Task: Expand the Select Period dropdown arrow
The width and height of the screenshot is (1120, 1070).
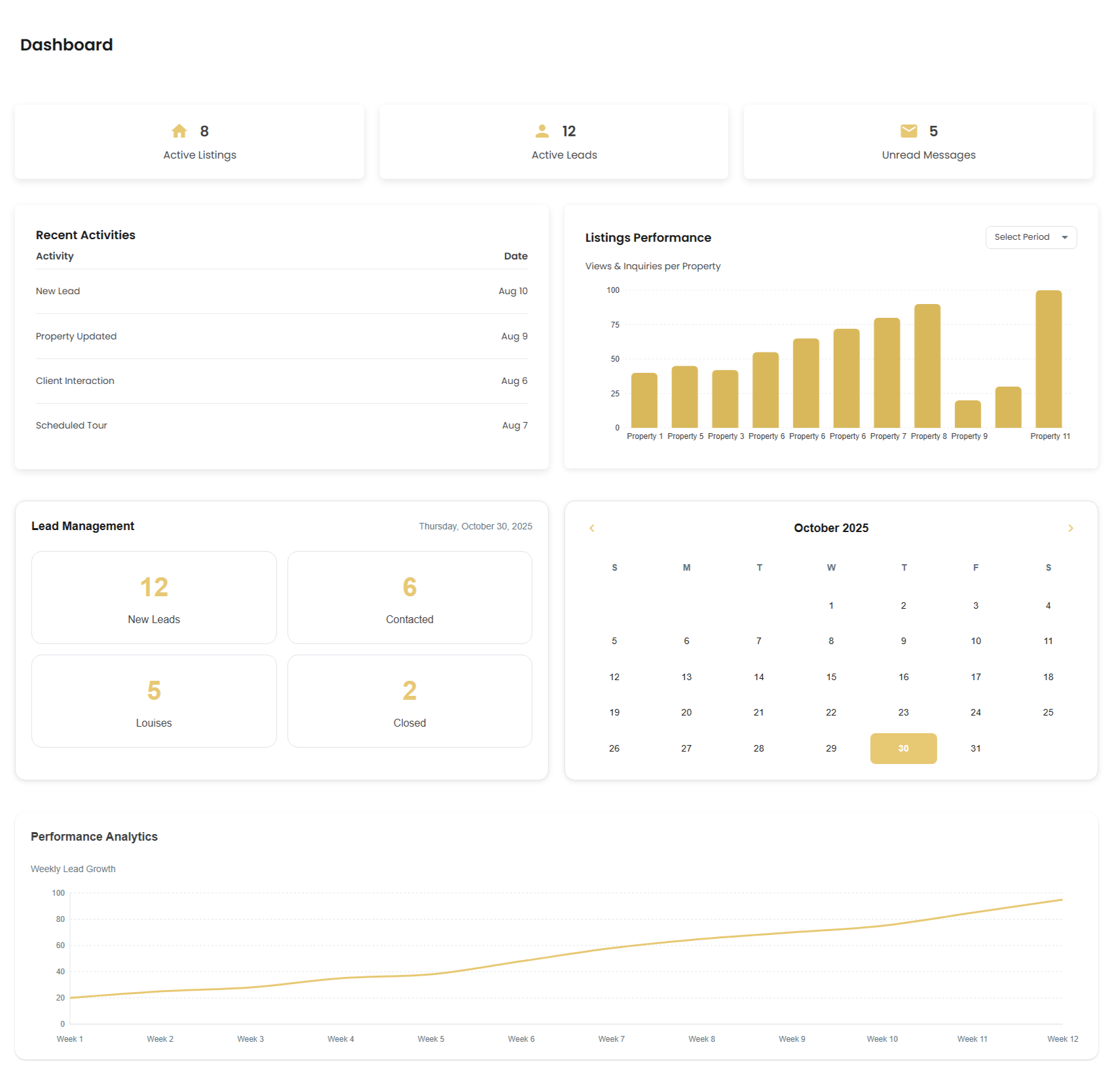Action: [x=1065, y=237]
